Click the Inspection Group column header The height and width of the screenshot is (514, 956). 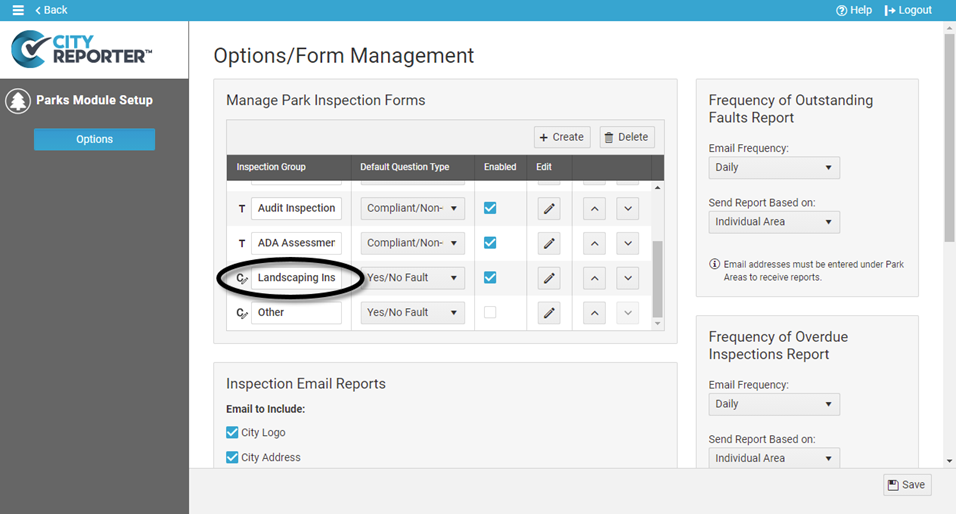tap(271, 167)
